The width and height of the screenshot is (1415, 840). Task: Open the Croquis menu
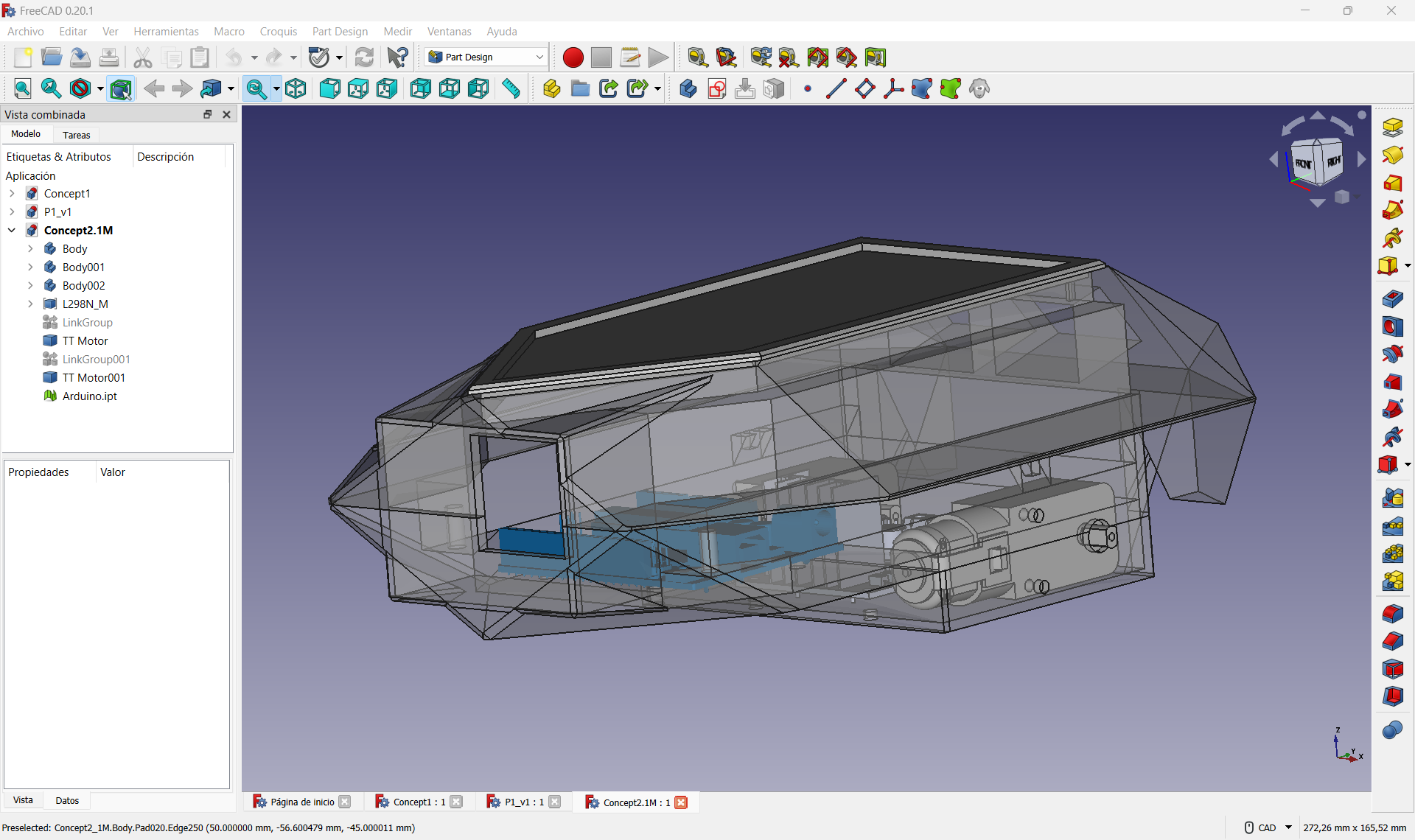pyautogui.click(x=279, y=32)
